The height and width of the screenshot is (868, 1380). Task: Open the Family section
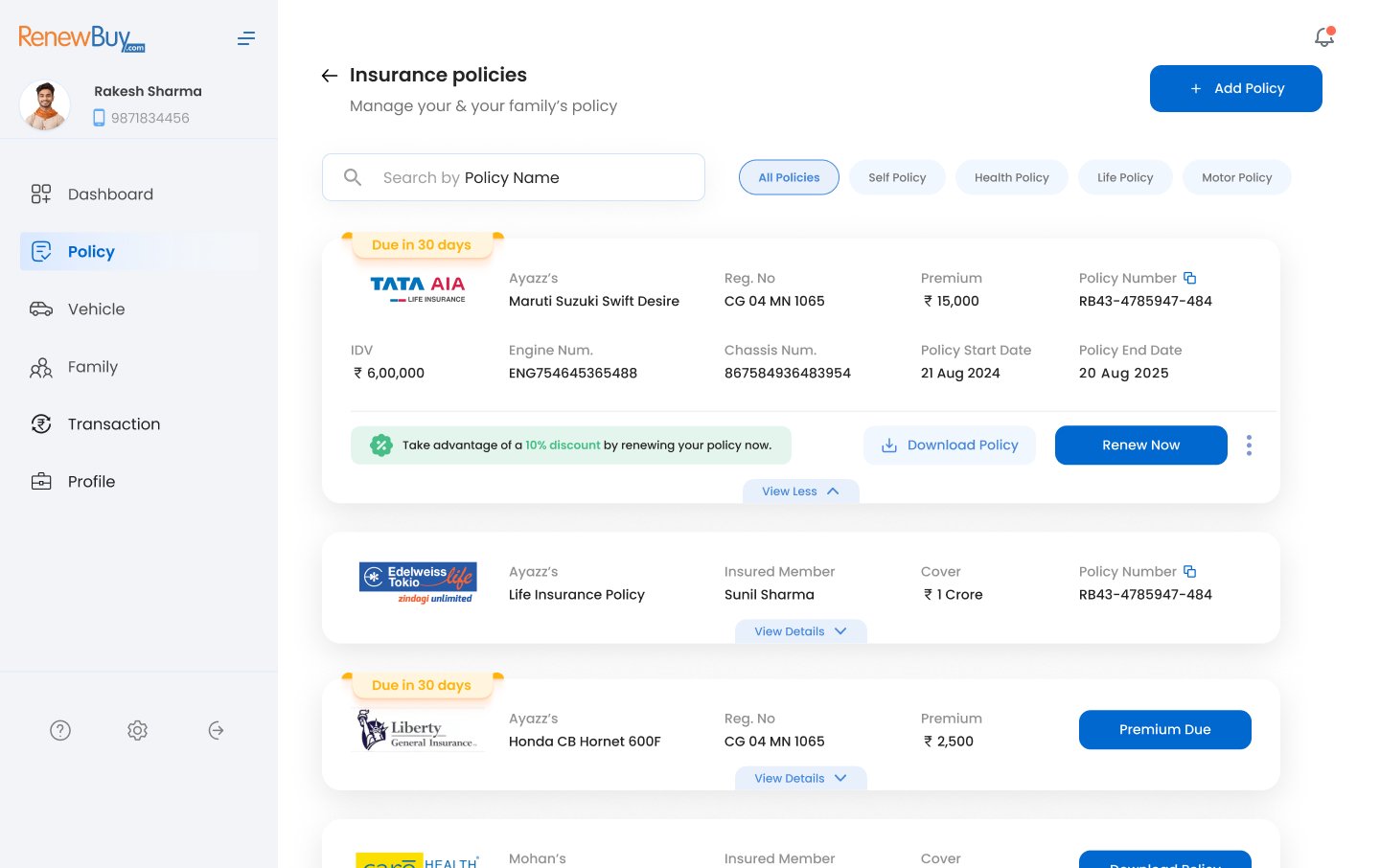point(139,367)
